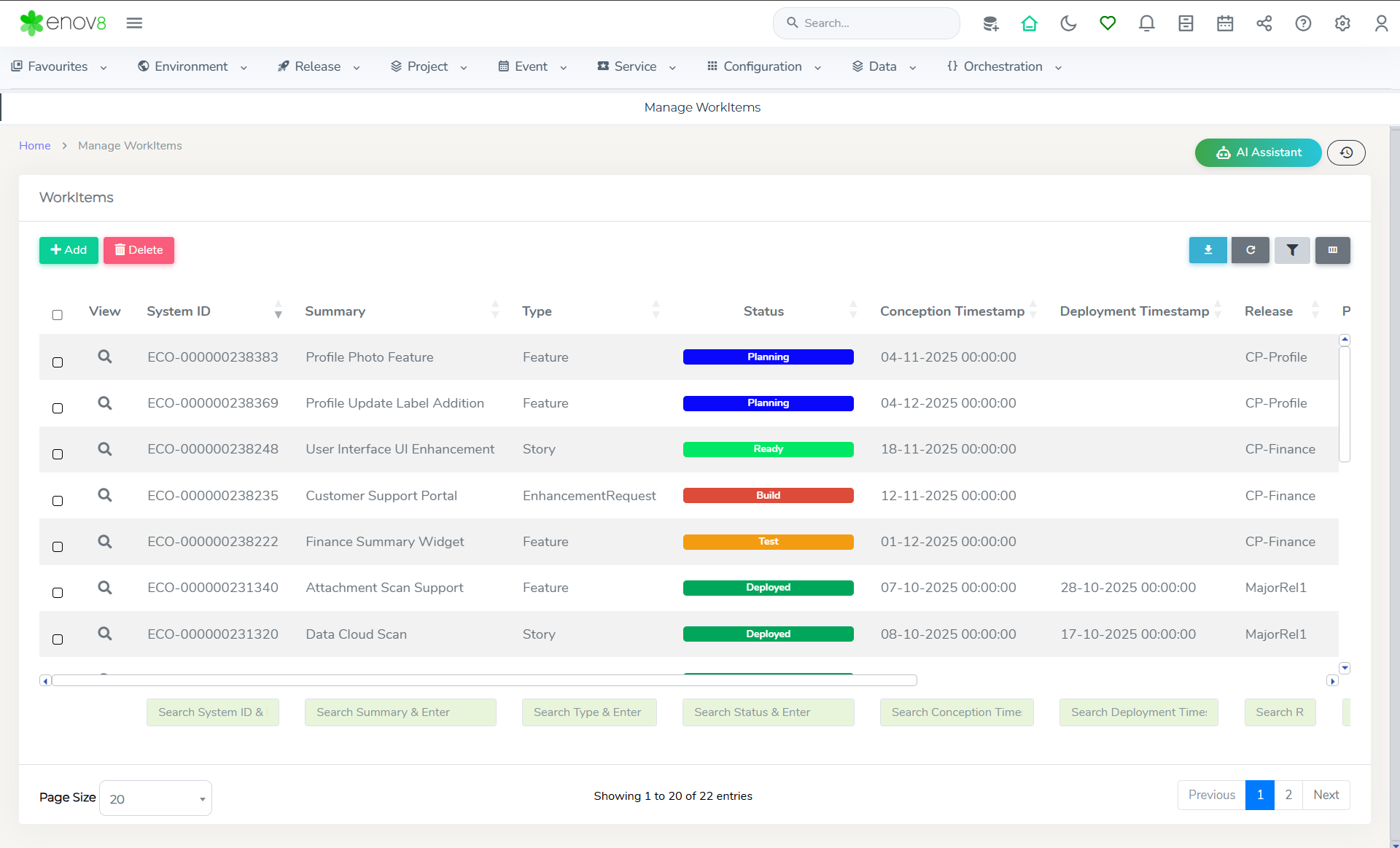Open the Page Size dropdown
The width and height of the screenshot is (1400, 848).
pyautogui.click(x=155, y=798)
